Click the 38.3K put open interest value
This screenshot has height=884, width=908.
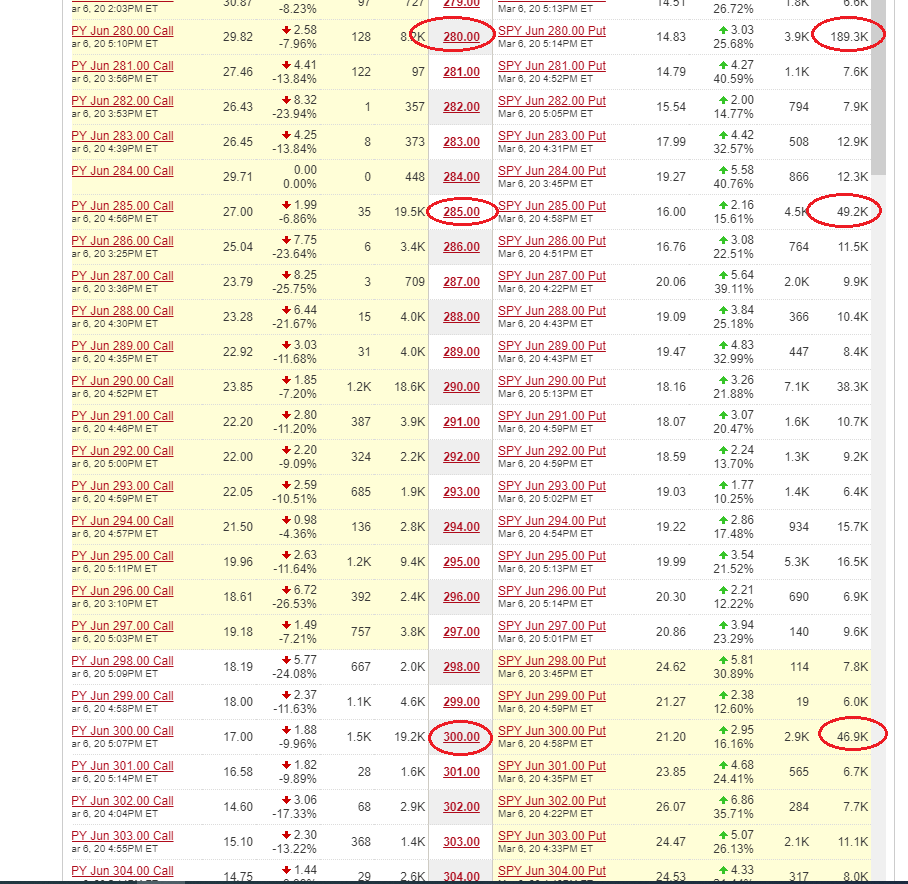[x=852, y=386]
